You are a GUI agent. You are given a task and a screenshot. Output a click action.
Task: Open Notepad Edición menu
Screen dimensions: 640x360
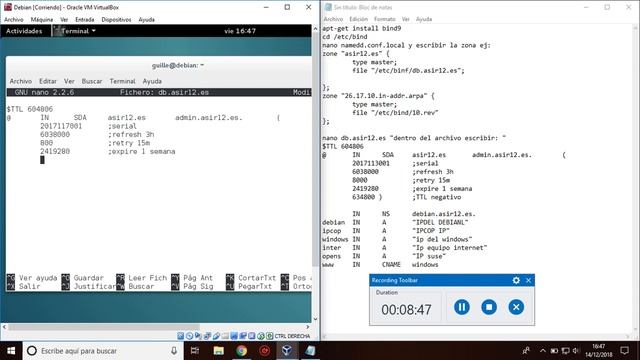358,19
